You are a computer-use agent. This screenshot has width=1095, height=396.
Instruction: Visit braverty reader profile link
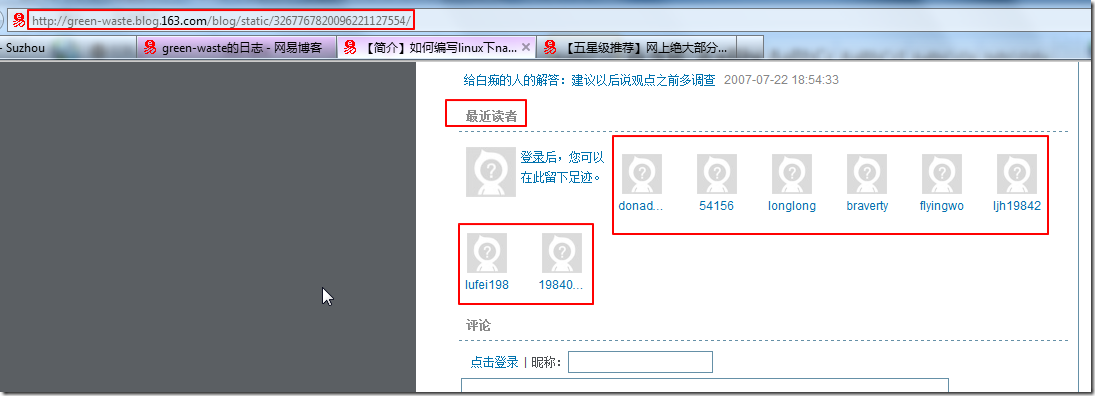click(867, 206)
